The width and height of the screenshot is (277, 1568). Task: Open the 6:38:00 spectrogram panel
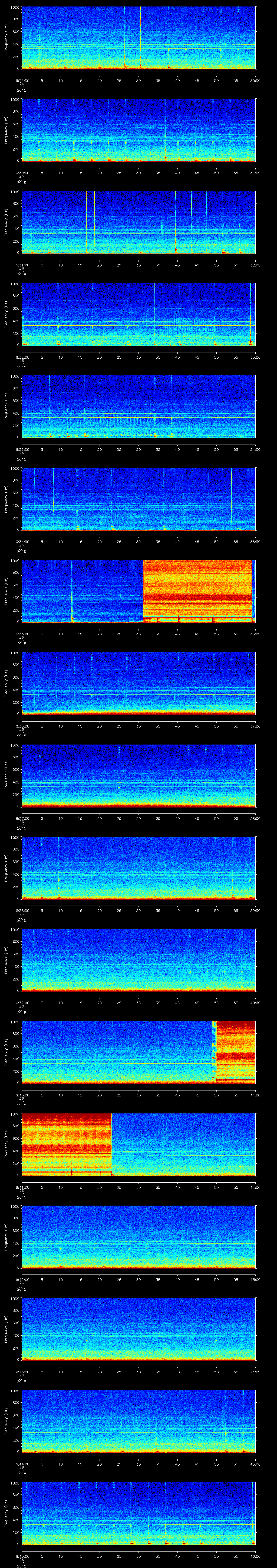[138, 868]
